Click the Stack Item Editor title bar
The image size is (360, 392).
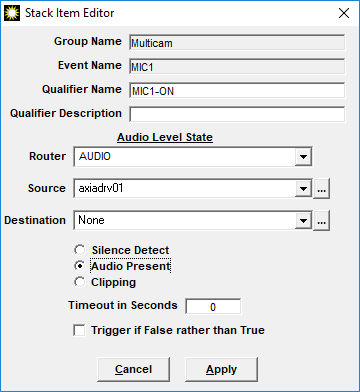pos(180,13)
